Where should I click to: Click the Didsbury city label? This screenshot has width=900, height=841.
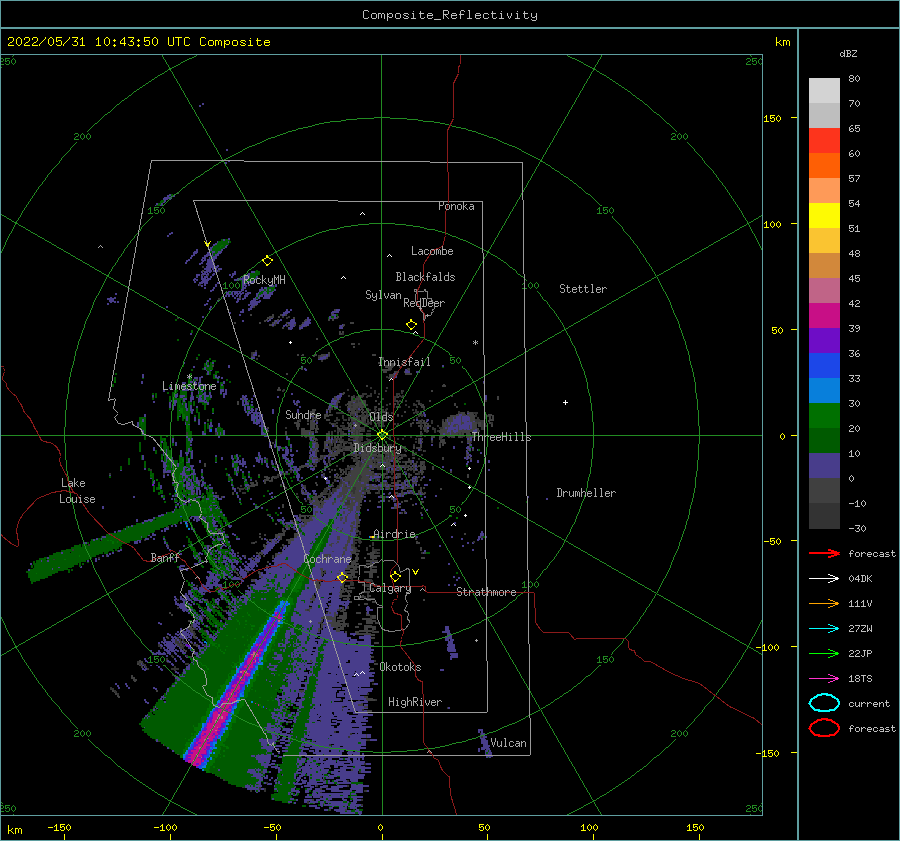377,448
